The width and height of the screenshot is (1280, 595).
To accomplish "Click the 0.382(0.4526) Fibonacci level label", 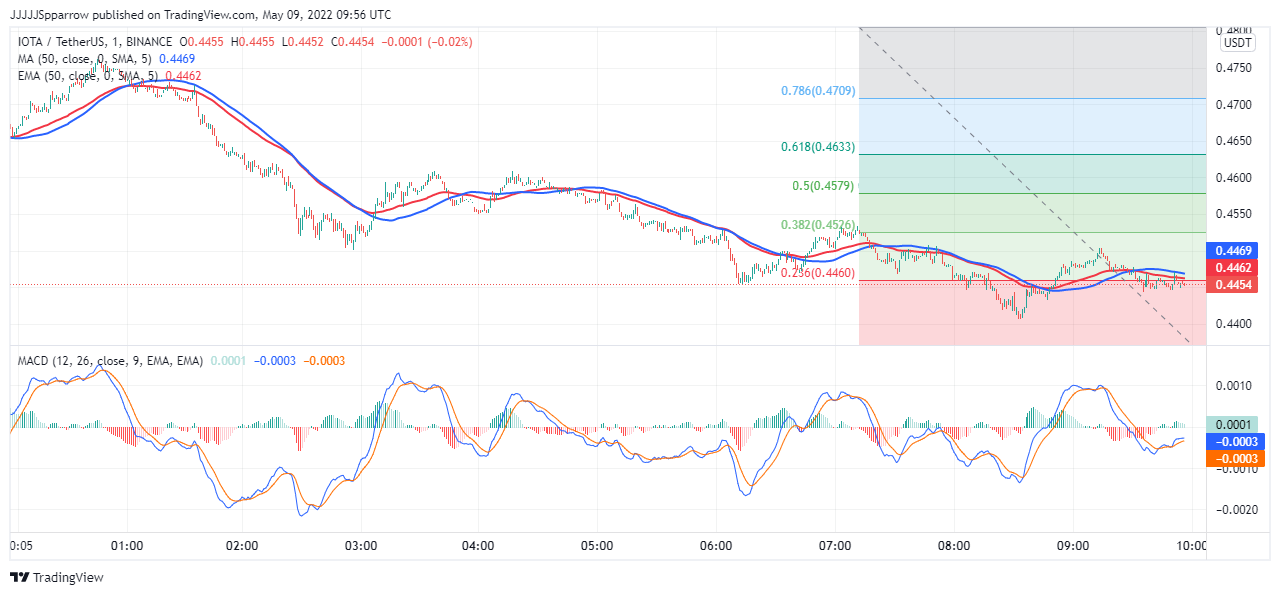I will (x=818, y=225).
